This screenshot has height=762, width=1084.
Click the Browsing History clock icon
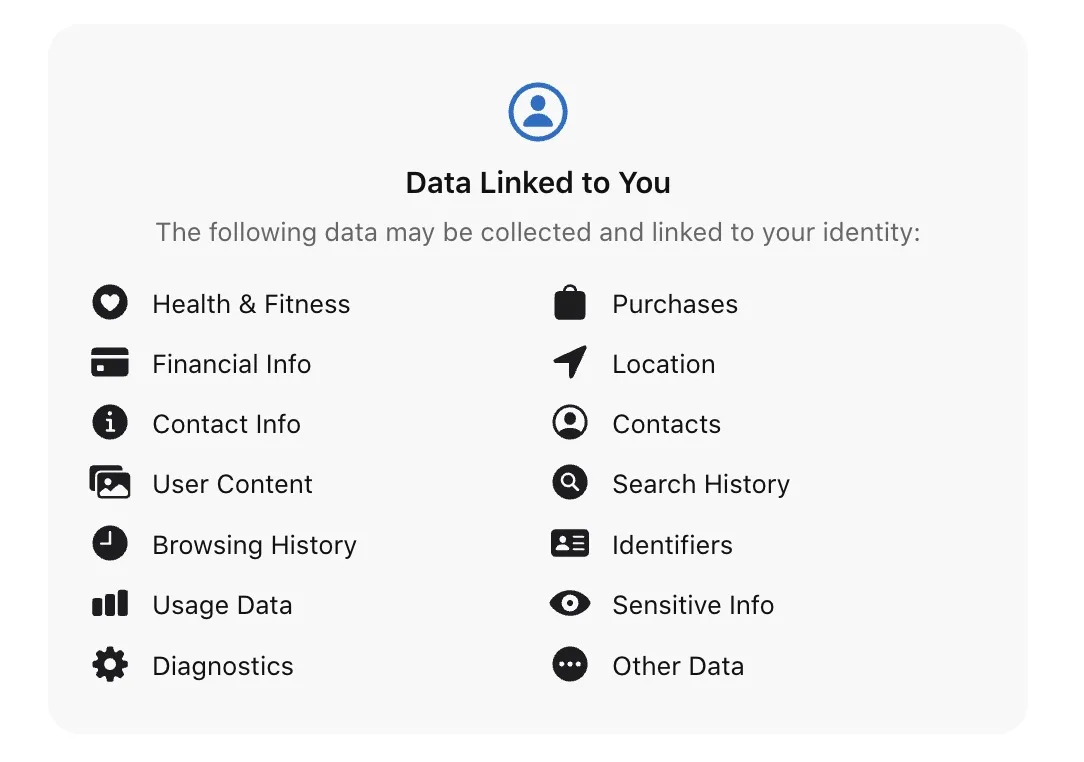[110, 544]
